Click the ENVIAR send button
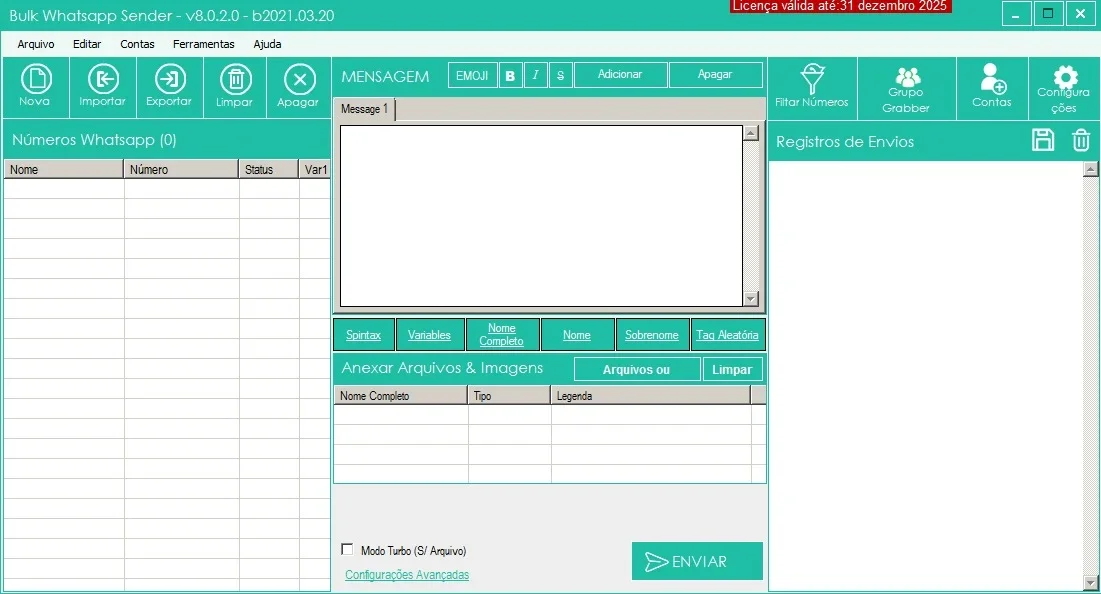 coord(697,561)
